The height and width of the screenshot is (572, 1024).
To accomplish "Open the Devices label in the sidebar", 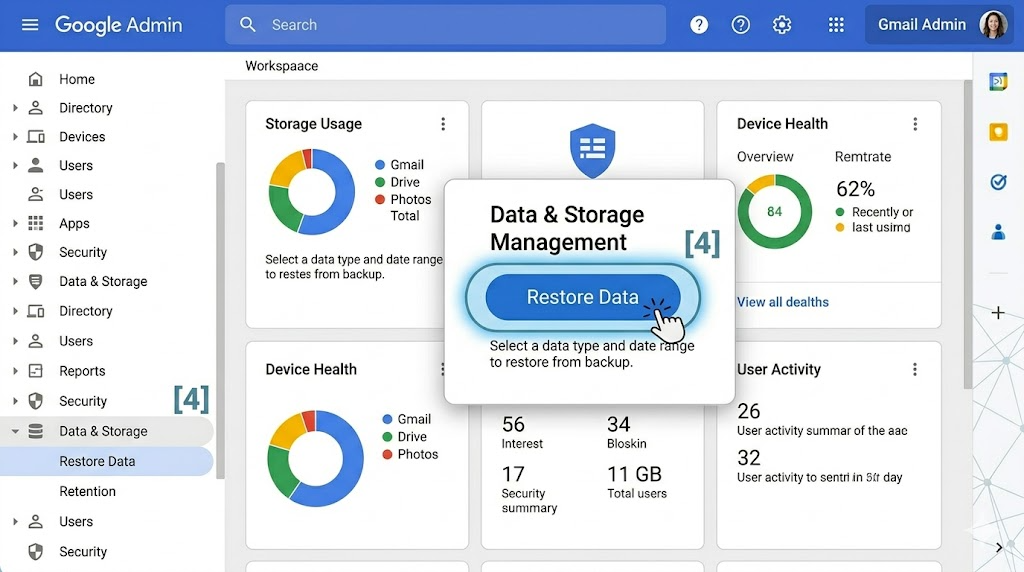I will coord(82,136).
